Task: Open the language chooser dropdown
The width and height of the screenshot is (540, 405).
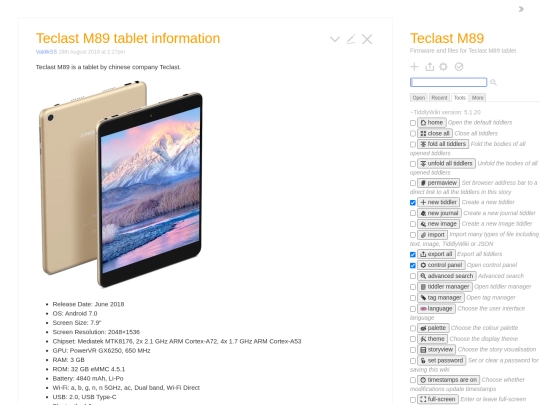Action: [x=436, y=309]
